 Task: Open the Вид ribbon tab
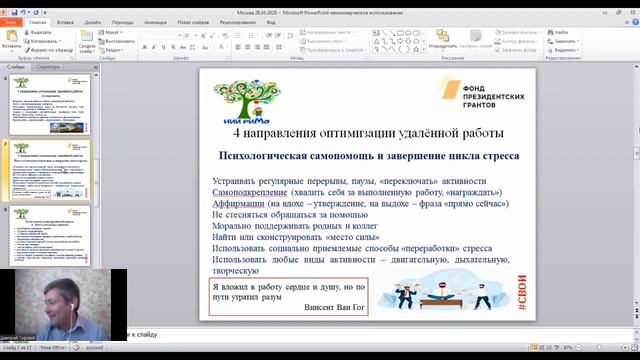click(x=271, y=22)
